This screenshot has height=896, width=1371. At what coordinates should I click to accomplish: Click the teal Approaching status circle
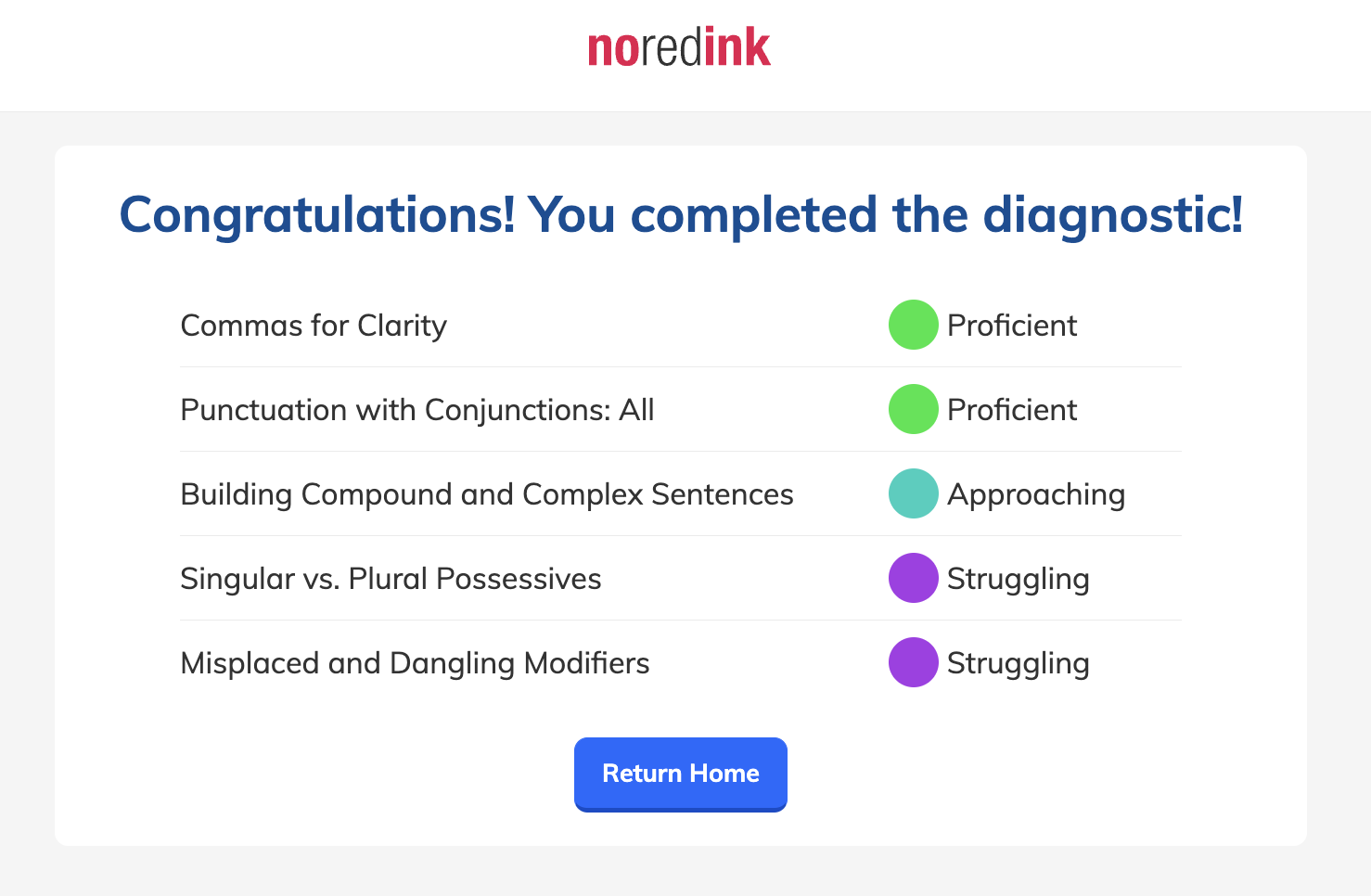(x=913, y=493)
